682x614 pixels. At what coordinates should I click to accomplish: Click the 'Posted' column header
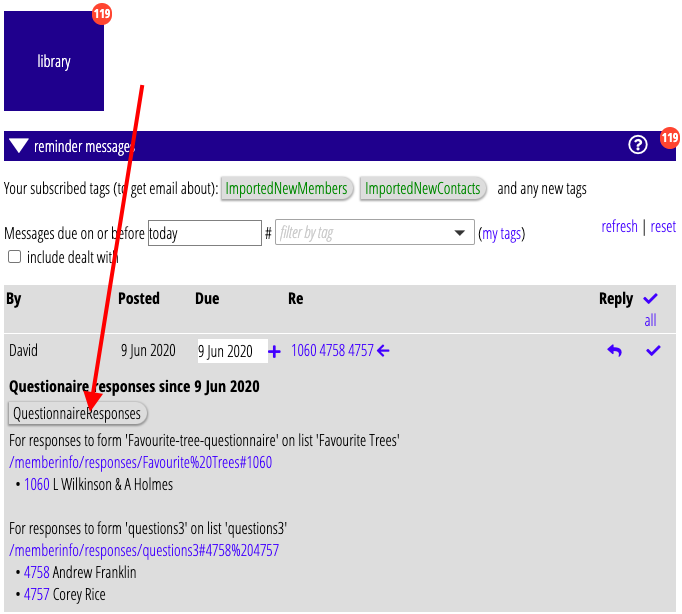[139, 298]
